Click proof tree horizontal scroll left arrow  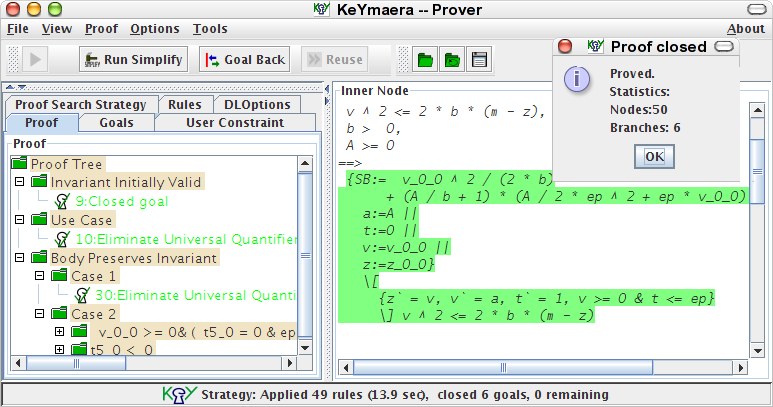pyautogui.click(x=18, y=363)
